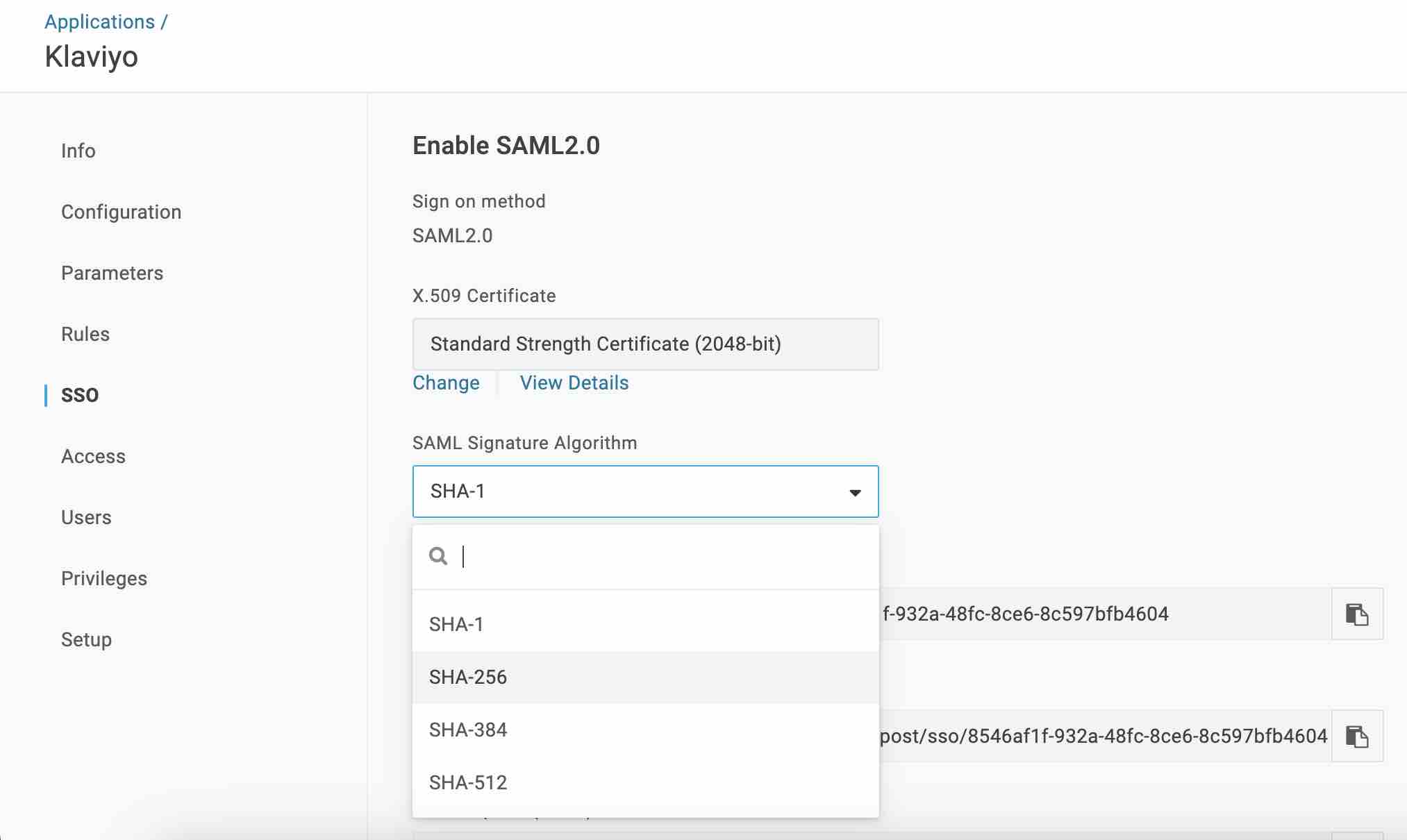Click the Change link for the certificate
The height and width of the screenshot is (840, 1407).
click(x=446, y=383)
